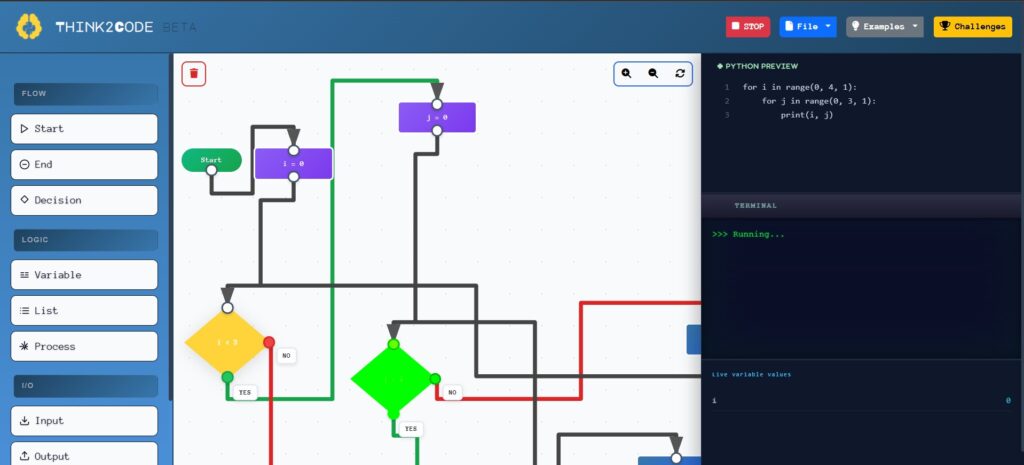Add an Input block from sidebar
The height and width of the screenshot is (465, 1024).
tap(84, 421)
